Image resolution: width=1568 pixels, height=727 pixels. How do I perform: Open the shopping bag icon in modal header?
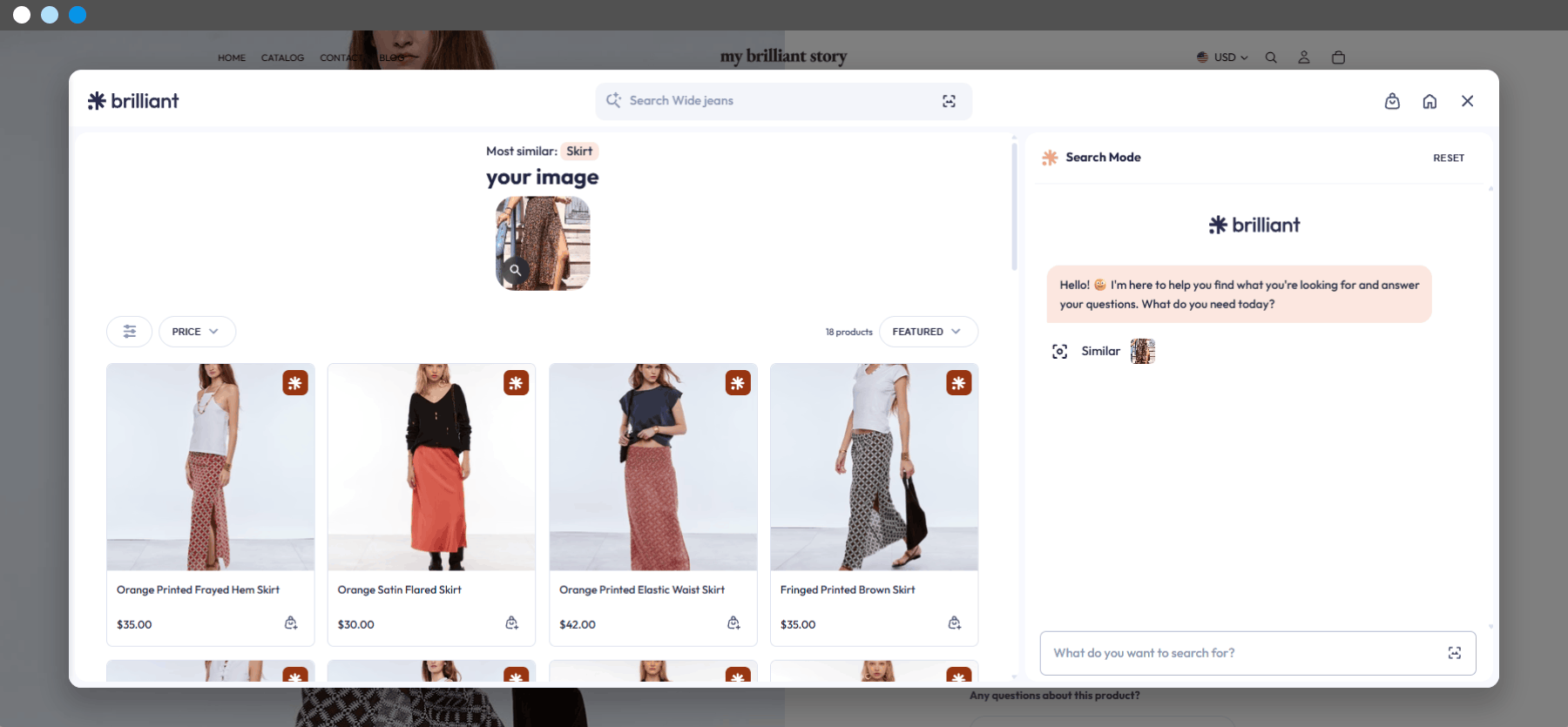[1392, 101]
